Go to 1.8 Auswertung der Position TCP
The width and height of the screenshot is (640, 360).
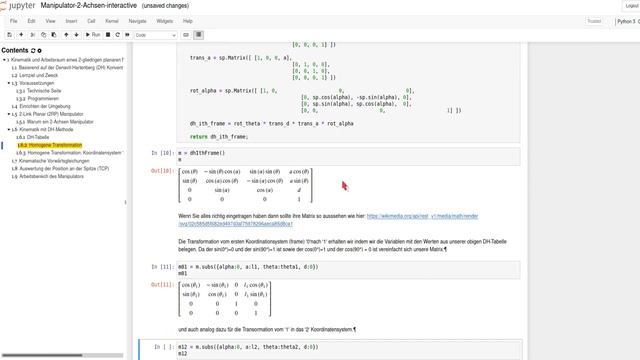click(x=60, y=169)
